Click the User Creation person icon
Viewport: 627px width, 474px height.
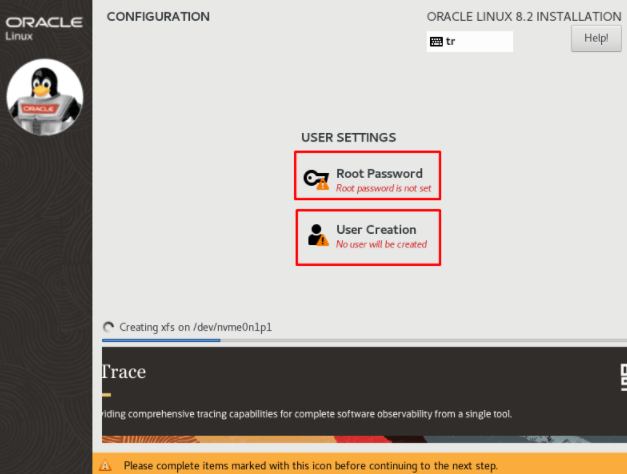click(318, 235)
